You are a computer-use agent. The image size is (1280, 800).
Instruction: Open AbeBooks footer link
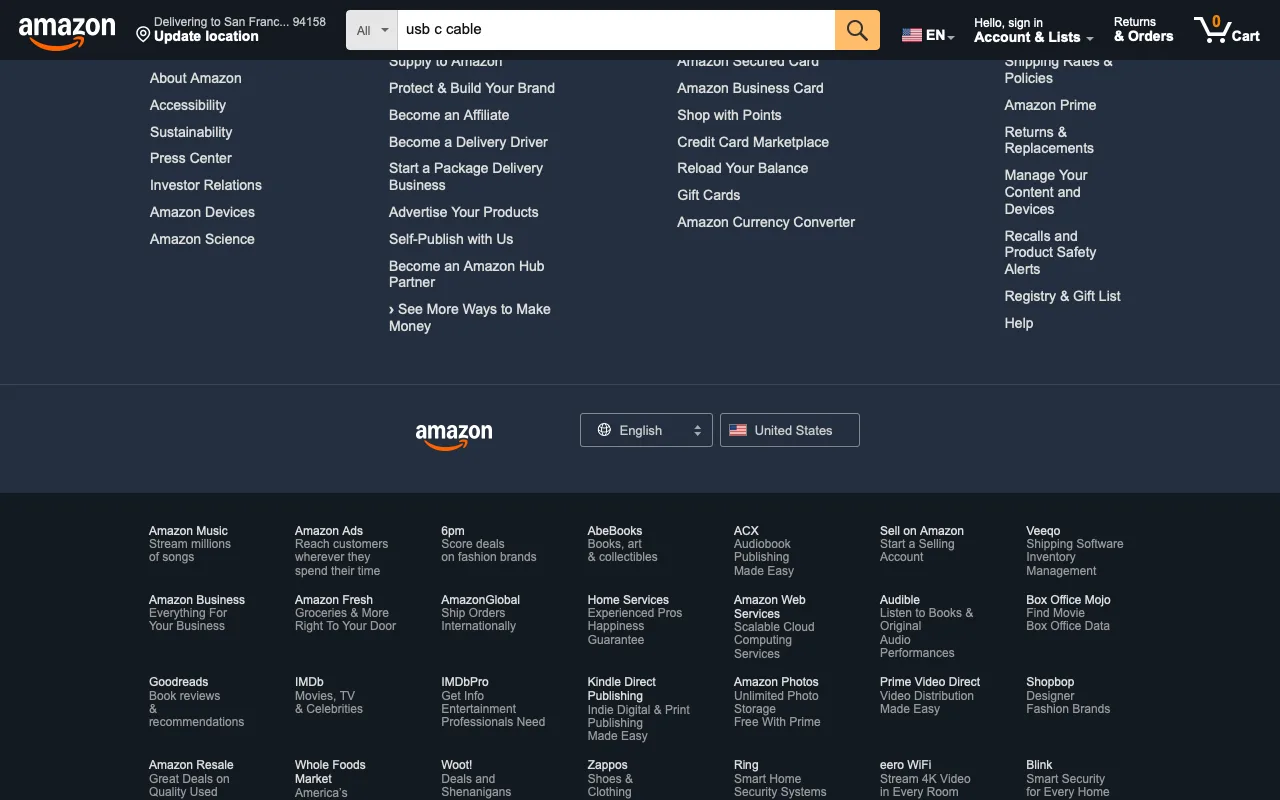click(x=622, y=544)
